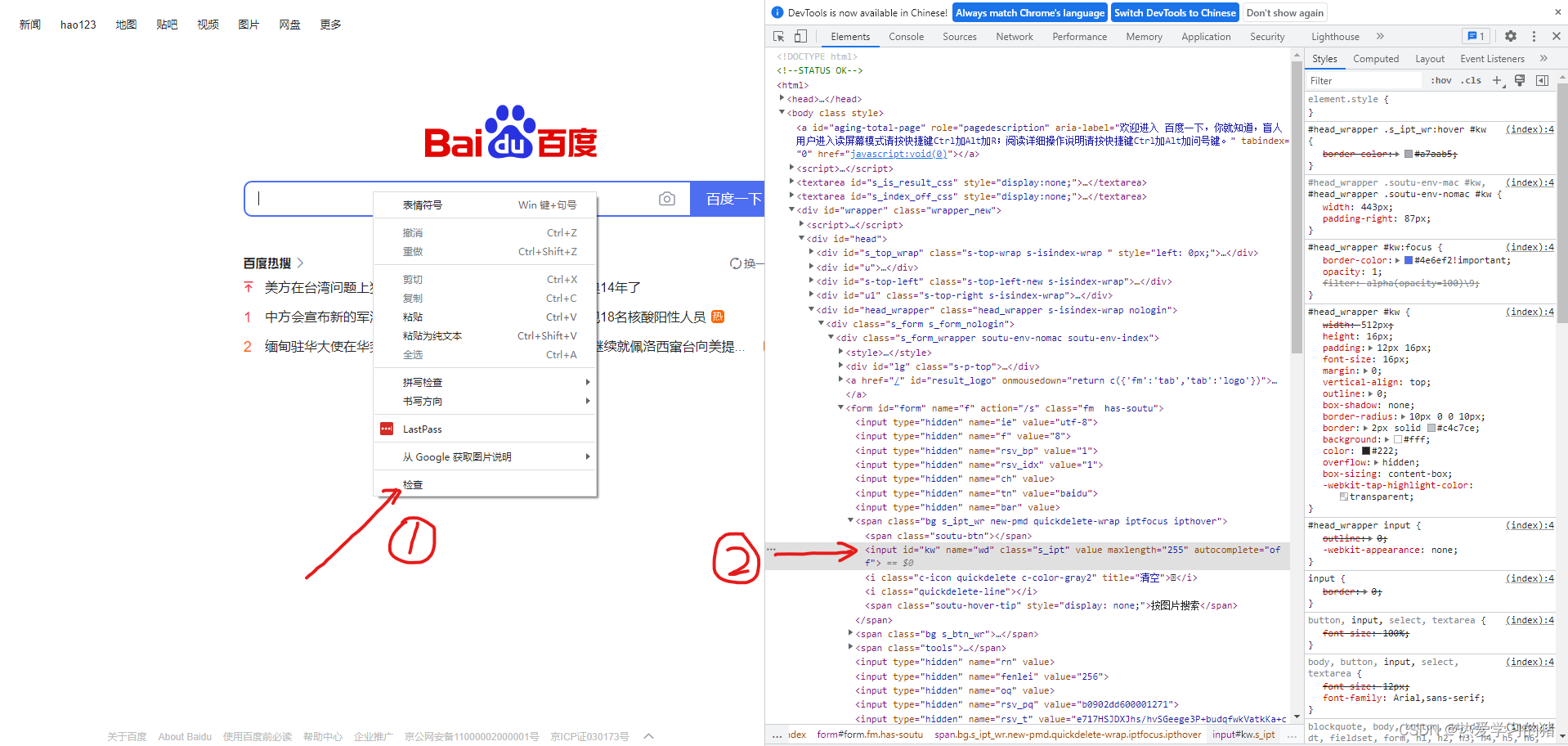The height and width of the screenshot is (746, 1568).
Task: Open the Event Listeners pane tab
Action: (1492, 59)
